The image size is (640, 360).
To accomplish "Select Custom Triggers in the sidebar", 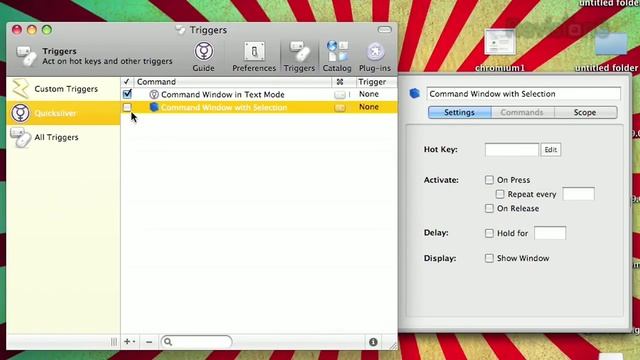I will coord(63,89).
